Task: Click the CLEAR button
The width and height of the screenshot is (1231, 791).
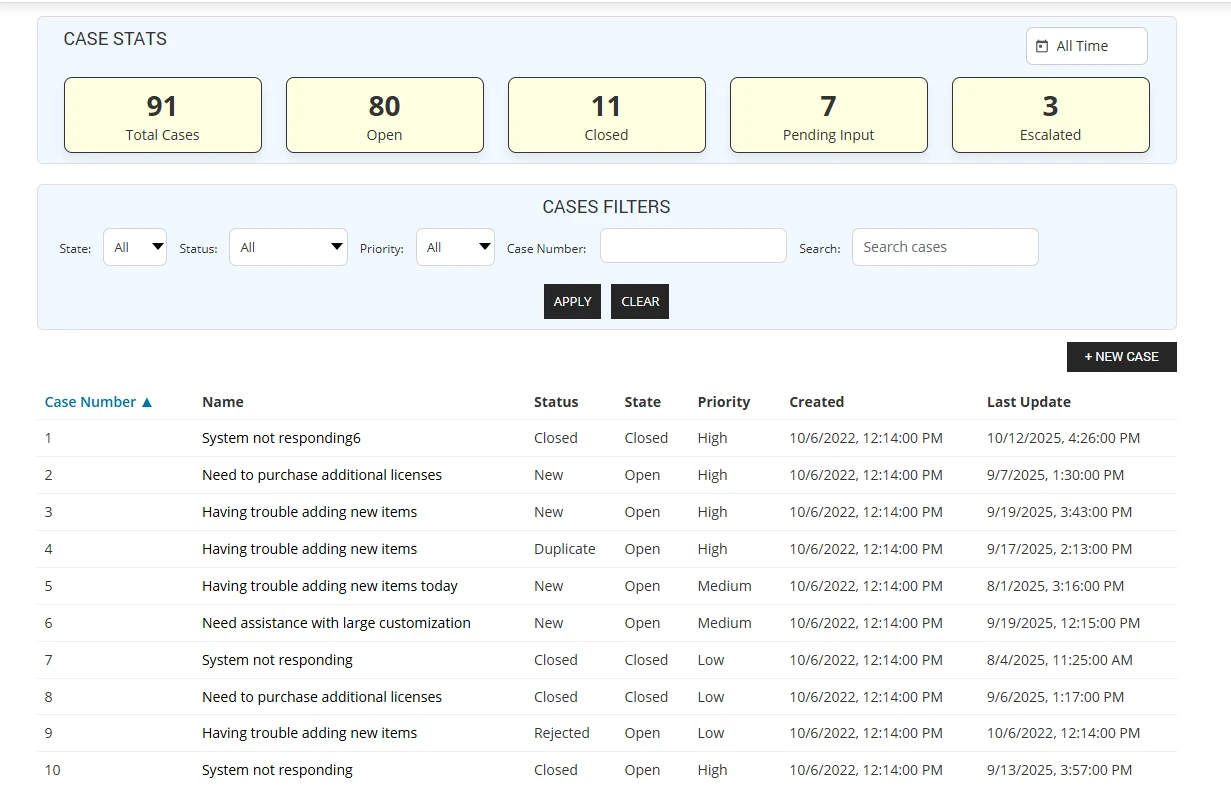Action: pyautogui.click(x=639, y=301)
